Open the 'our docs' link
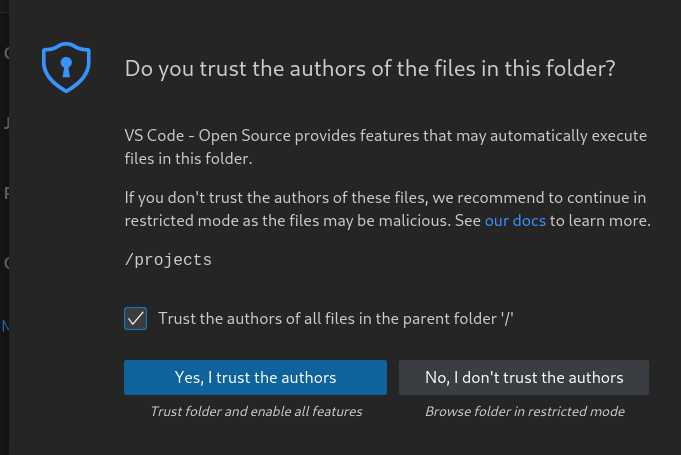The height and width of the screenshot is (455, 681). (515, 220)
